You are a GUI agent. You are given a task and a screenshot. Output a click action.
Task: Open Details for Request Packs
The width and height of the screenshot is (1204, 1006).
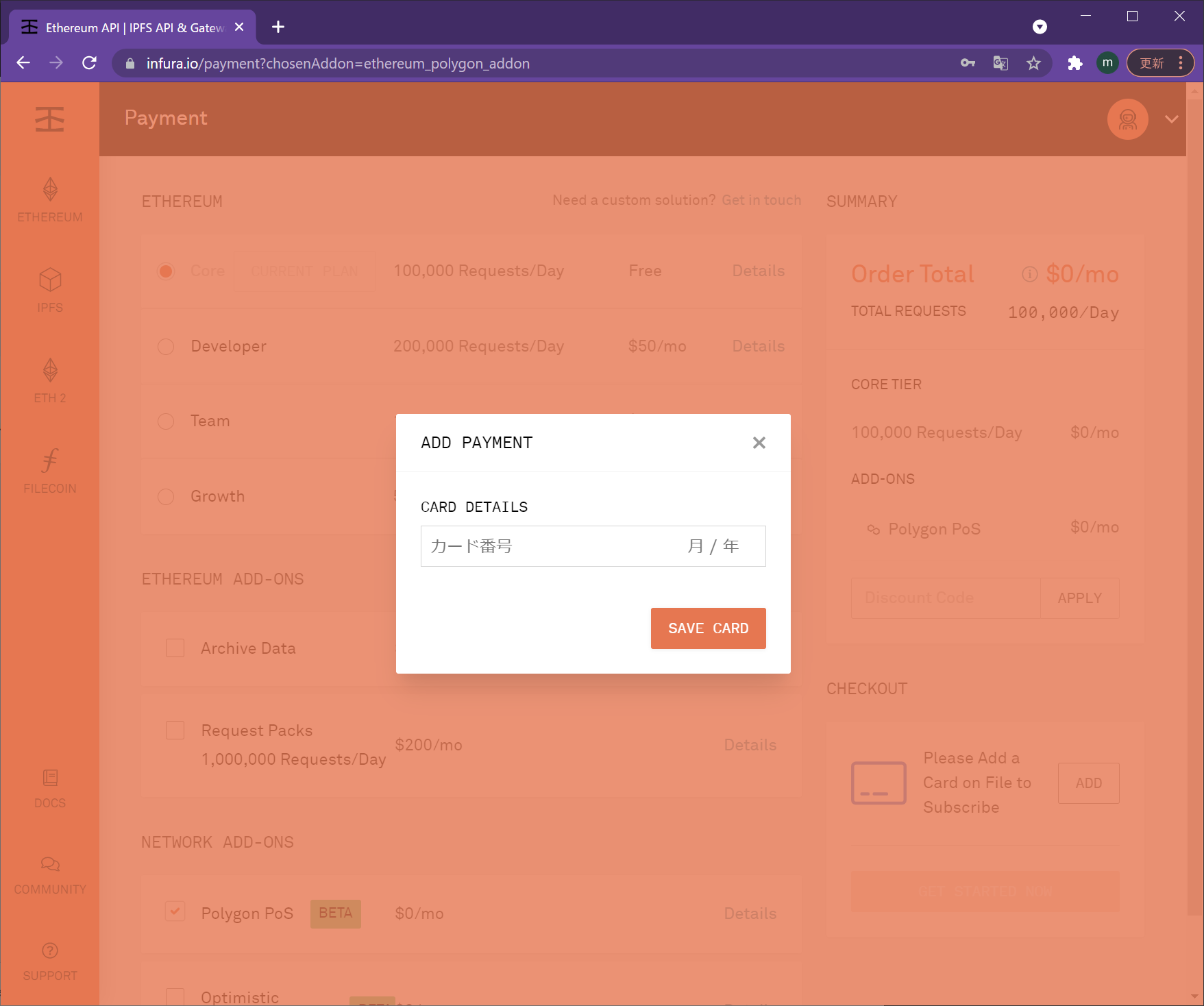pos(750,746)
